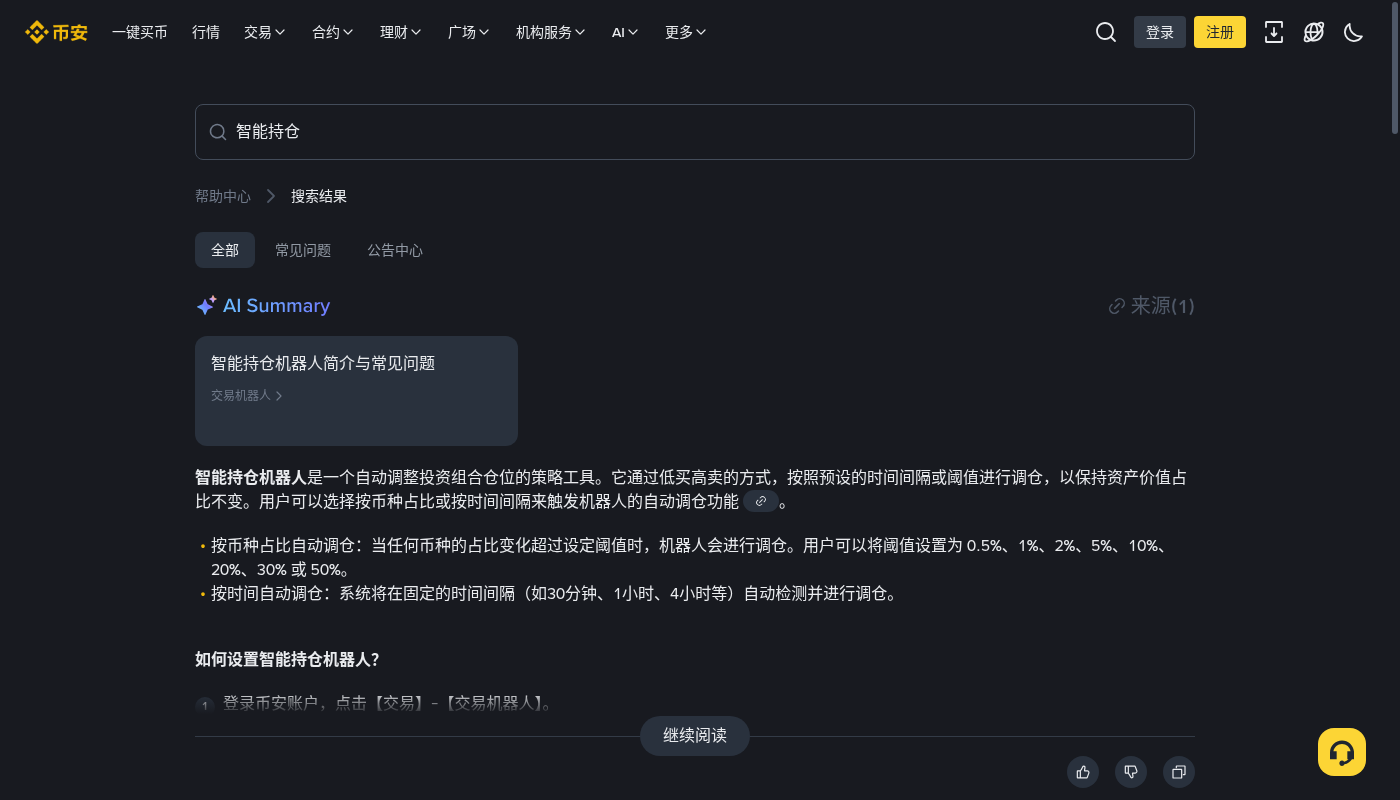Open the header search magnifier icon
Image resolution: width=1400 pixels, height=800 pixels.
(x=1105, y=32)
